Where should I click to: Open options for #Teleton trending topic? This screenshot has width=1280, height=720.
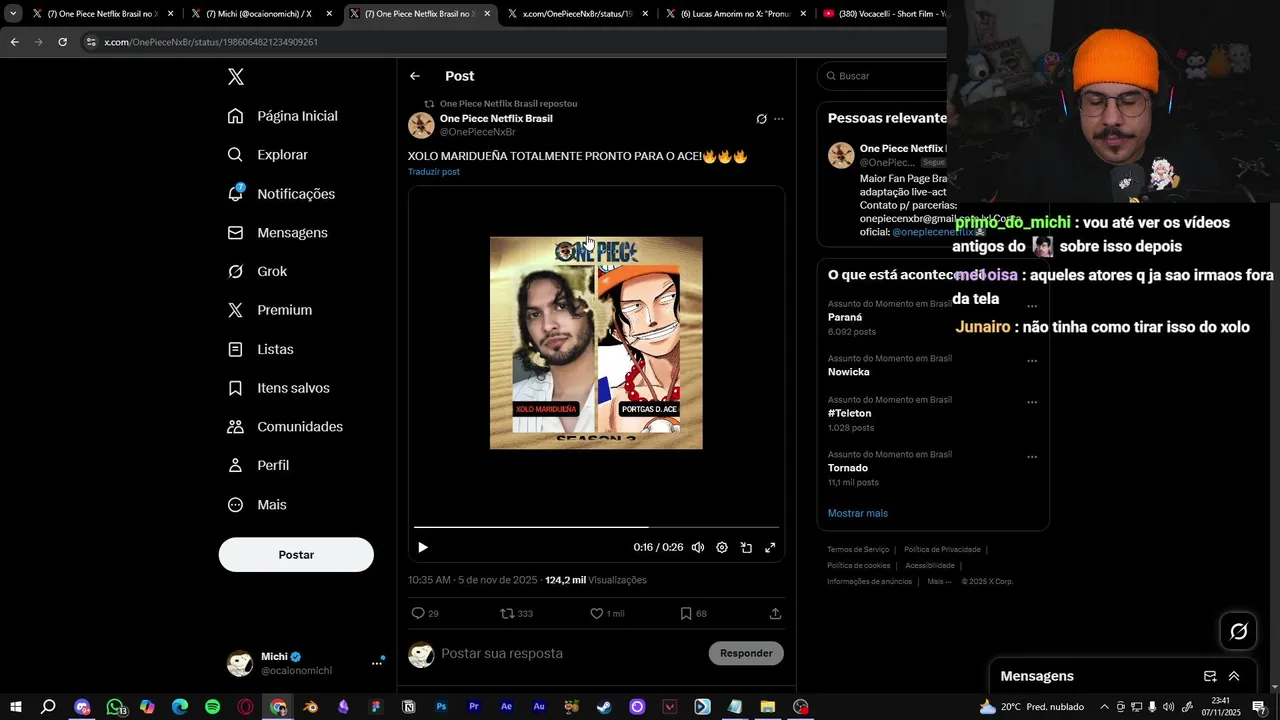pyautogui.click(x=1032, y=403)
